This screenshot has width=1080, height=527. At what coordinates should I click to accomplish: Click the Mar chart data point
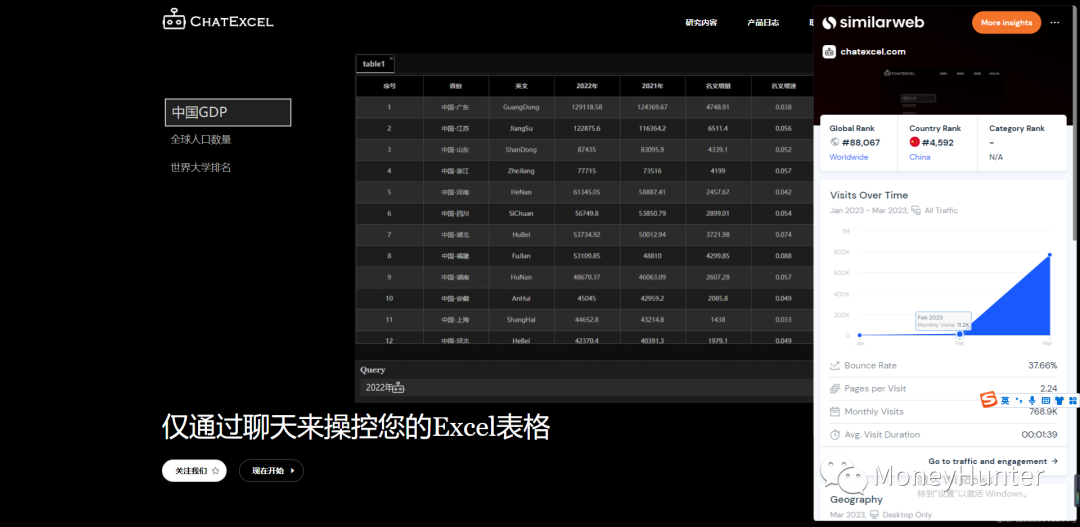coord(1050,255)
